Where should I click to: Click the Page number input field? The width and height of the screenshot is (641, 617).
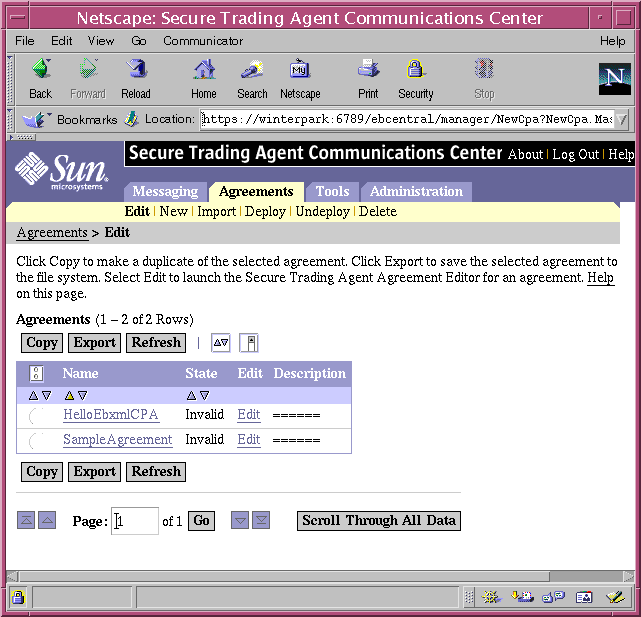pos(135,521)
